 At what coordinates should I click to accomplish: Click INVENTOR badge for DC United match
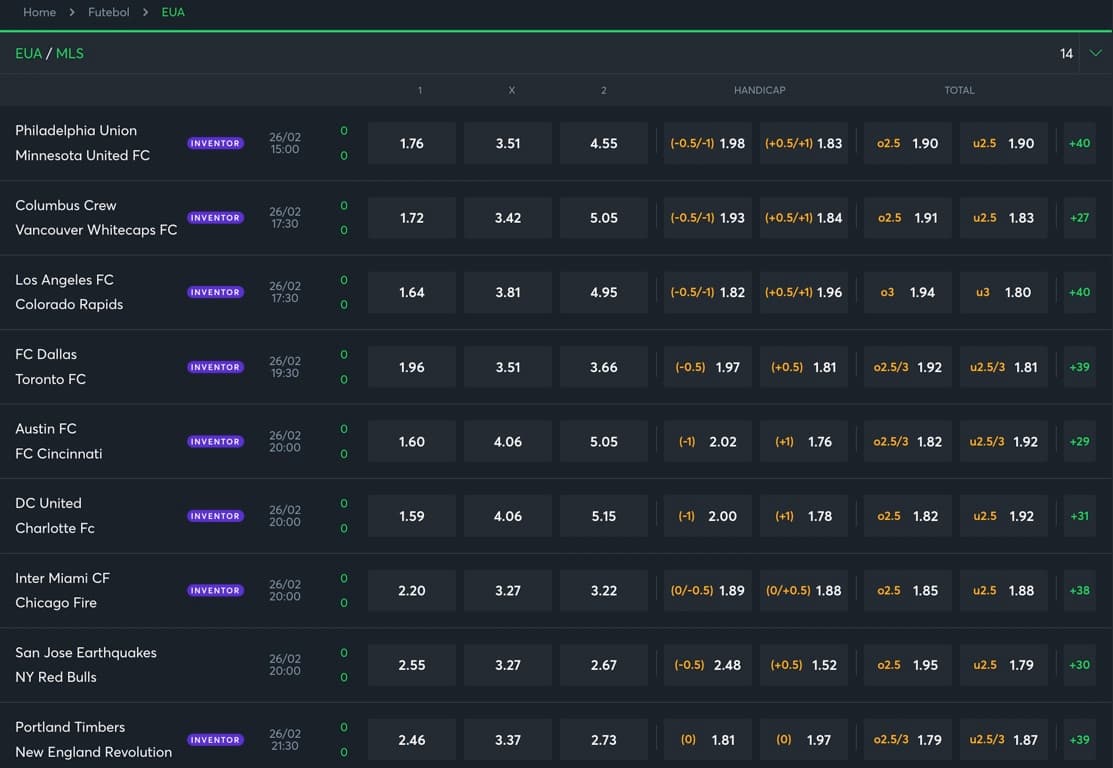click(x=215, y=516)
